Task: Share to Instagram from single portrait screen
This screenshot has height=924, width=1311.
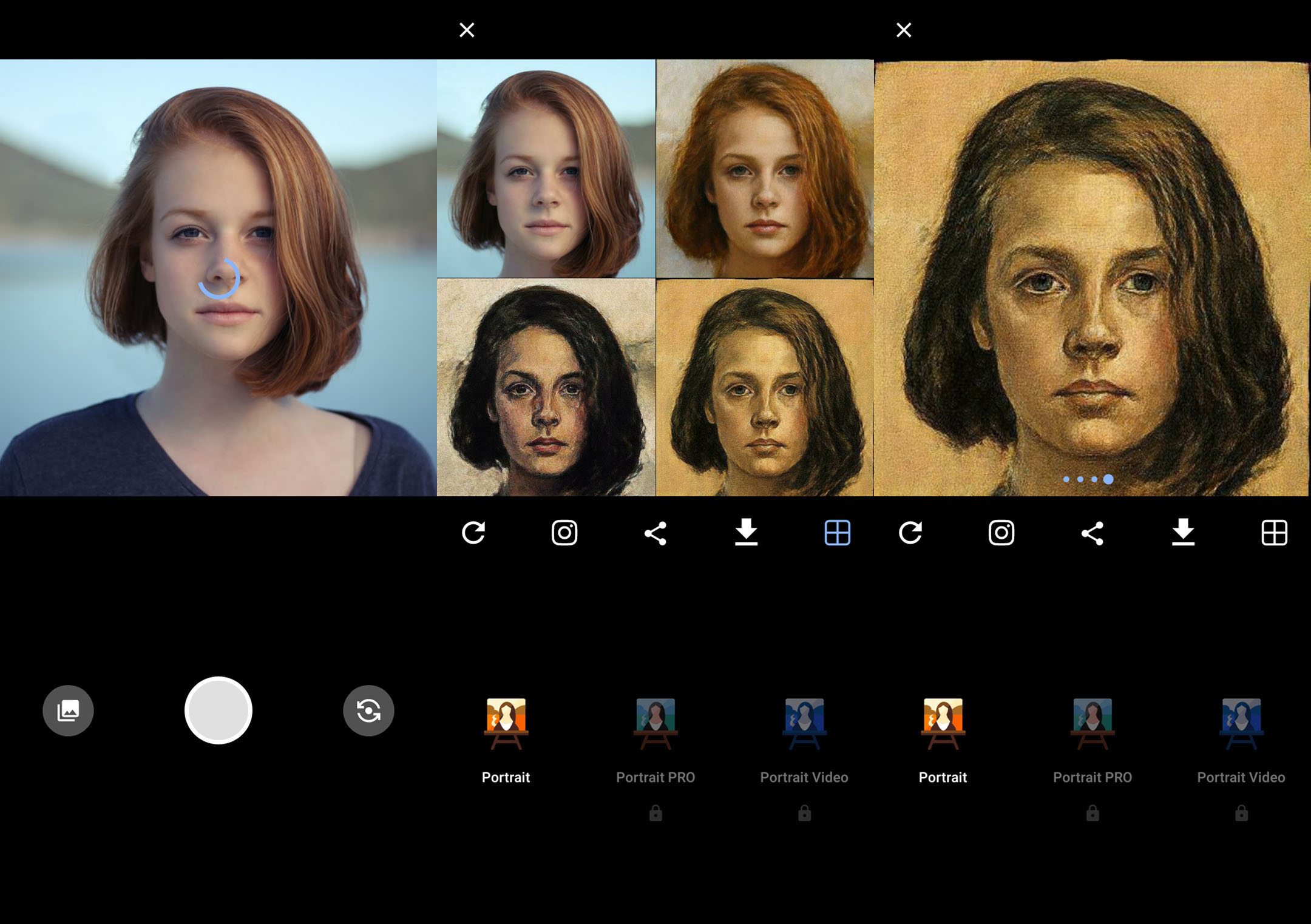Action: coord(1001,533)
